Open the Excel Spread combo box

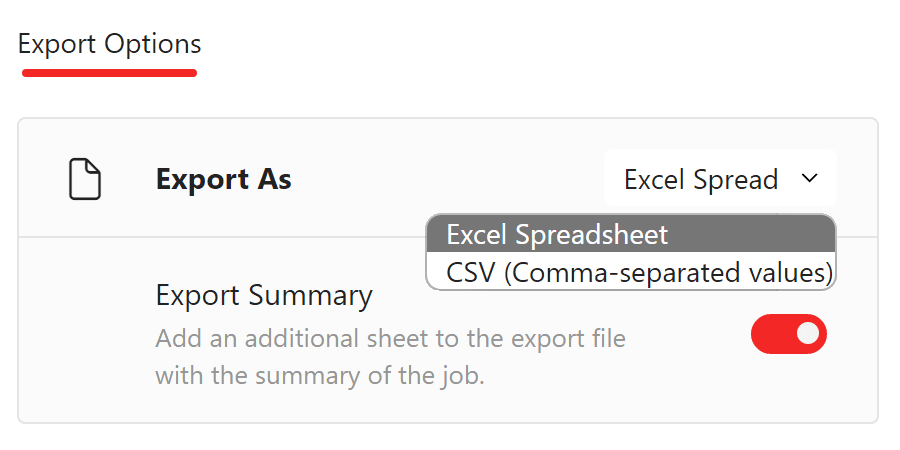point(720,179)
